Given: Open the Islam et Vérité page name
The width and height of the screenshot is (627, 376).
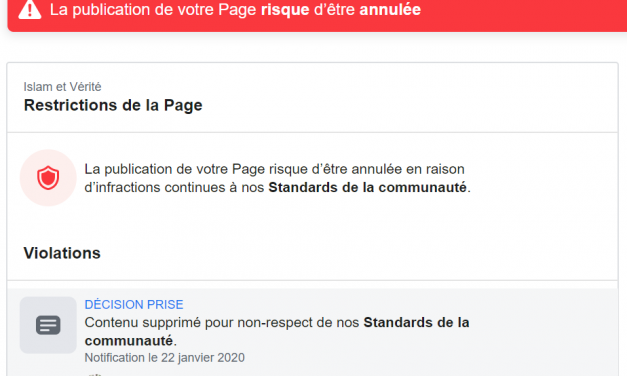Looking at the screenshot, I should tap(62, 86).
